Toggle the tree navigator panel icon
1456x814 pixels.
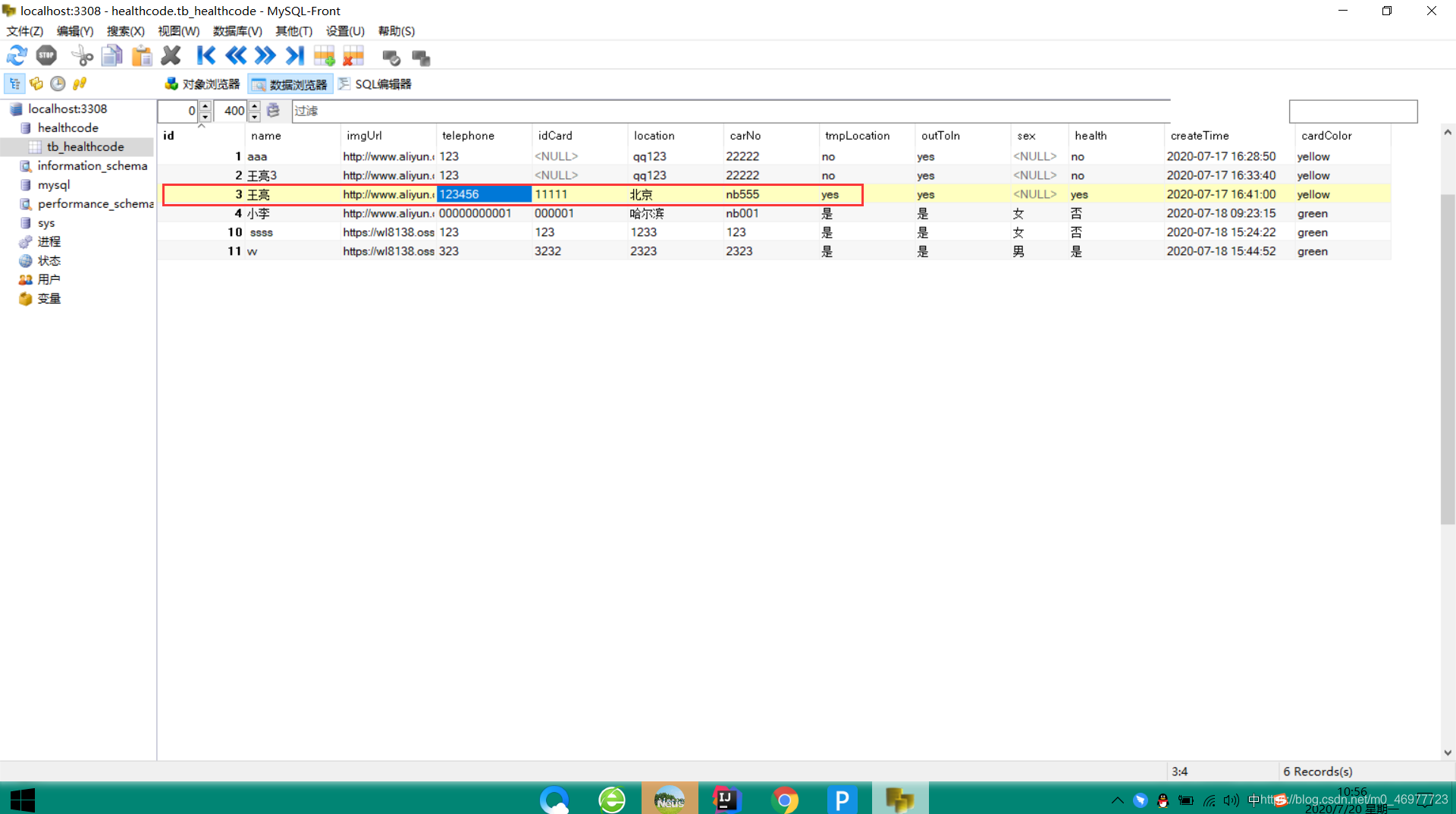point(15,83)
